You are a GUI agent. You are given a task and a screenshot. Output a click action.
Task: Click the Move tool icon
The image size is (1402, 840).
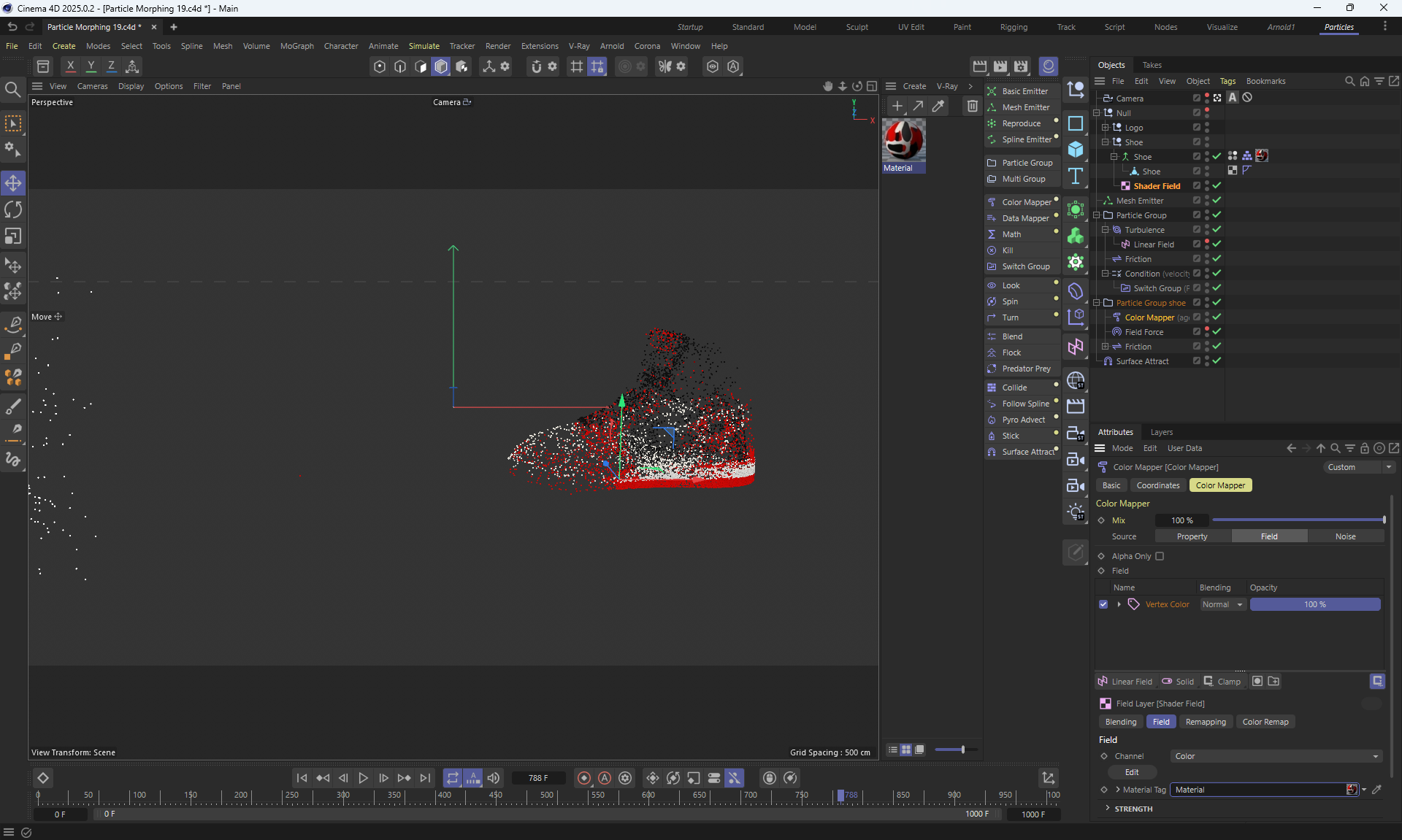pos(13,183)
